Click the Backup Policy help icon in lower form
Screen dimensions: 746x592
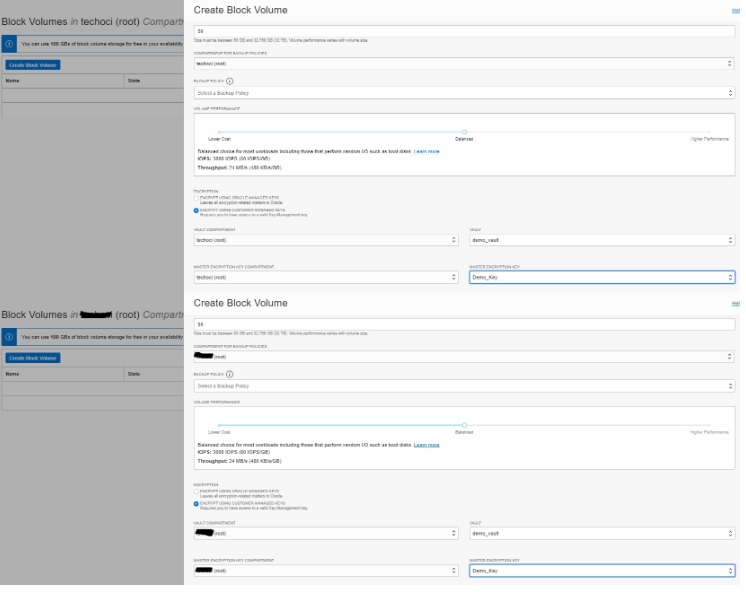(229, 373)
